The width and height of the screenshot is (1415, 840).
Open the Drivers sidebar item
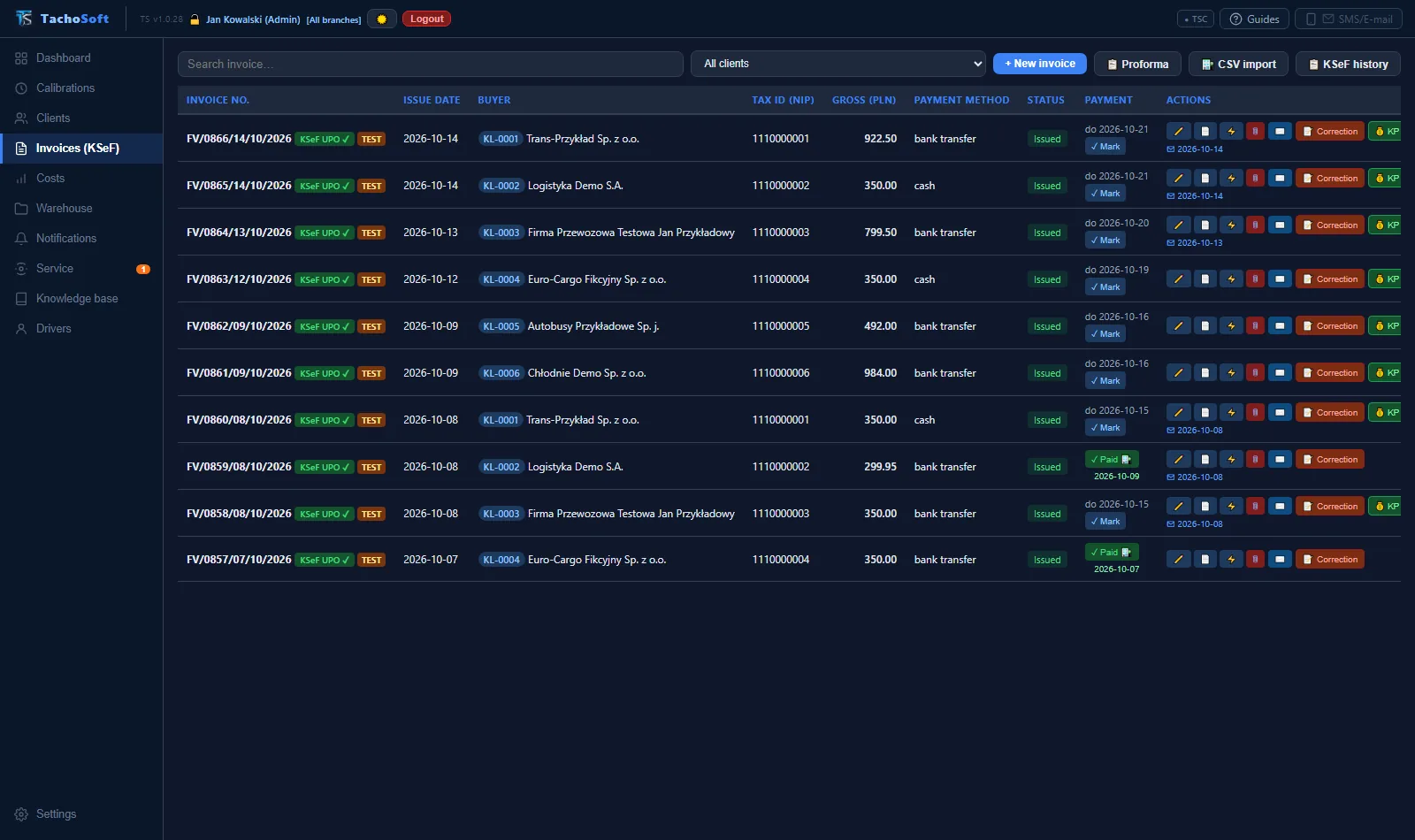coord(81,329)
